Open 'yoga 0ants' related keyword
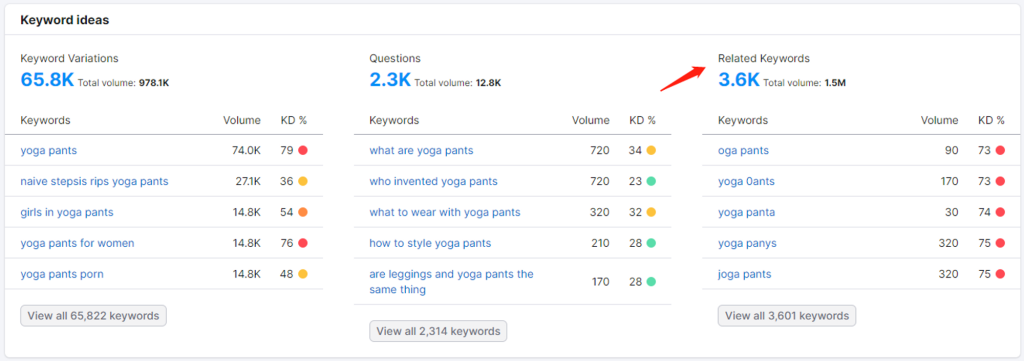Viewport: 1024px width, 361px height. [746, 181]
